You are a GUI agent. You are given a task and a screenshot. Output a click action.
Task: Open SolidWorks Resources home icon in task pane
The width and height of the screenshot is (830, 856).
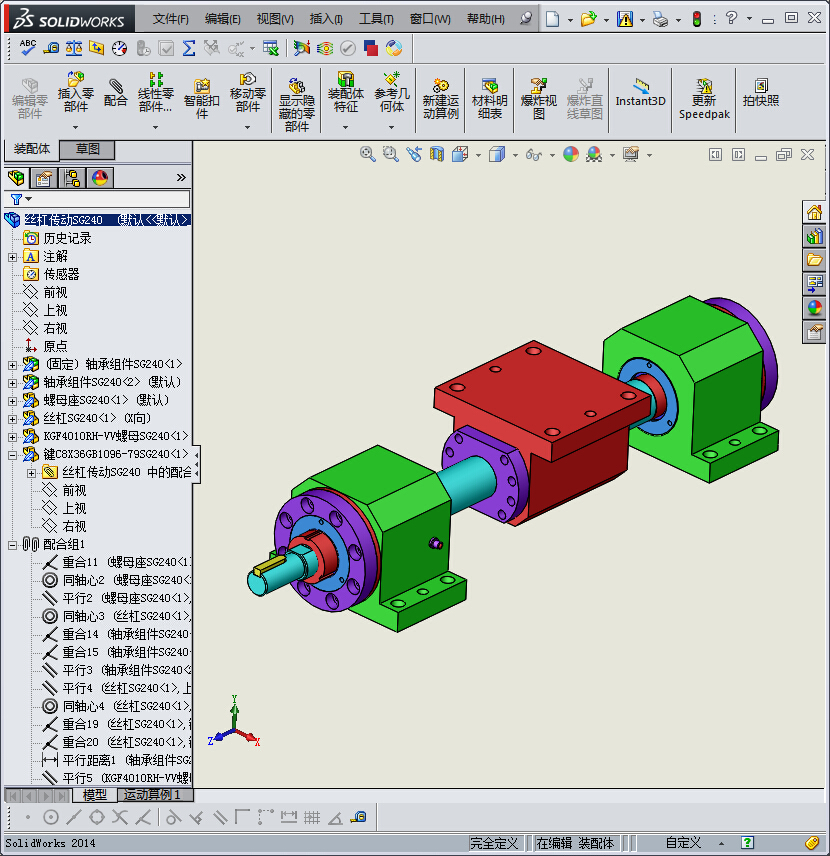click(814, 212)
